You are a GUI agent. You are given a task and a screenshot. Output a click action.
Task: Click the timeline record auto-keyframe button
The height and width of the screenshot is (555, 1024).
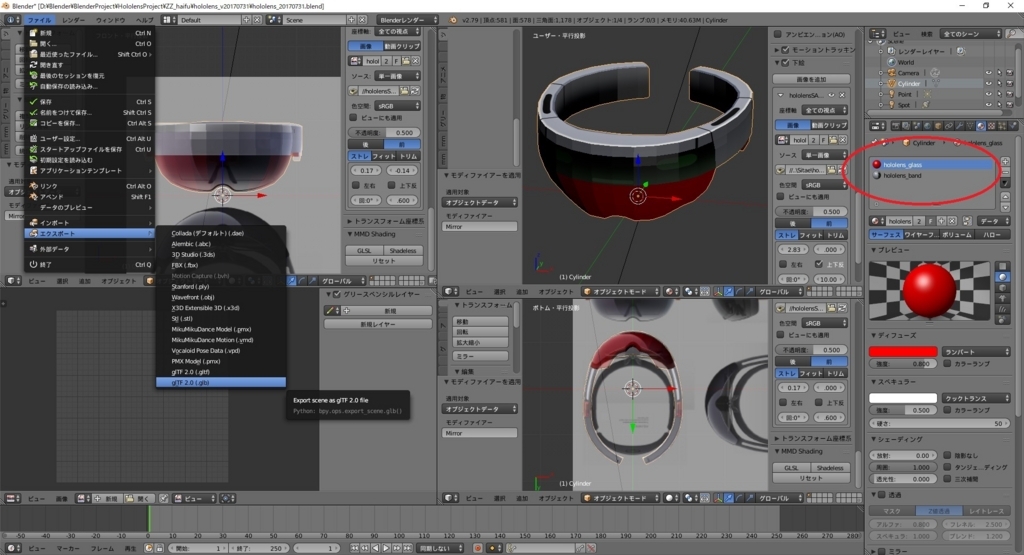click(x=478, y=548)
